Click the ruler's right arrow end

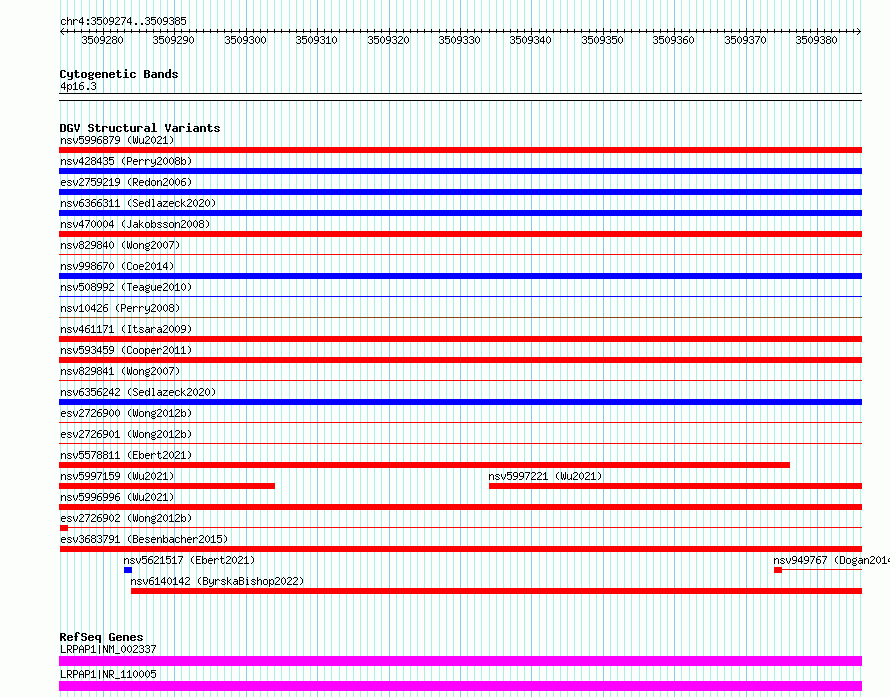(x=859, y=32)
